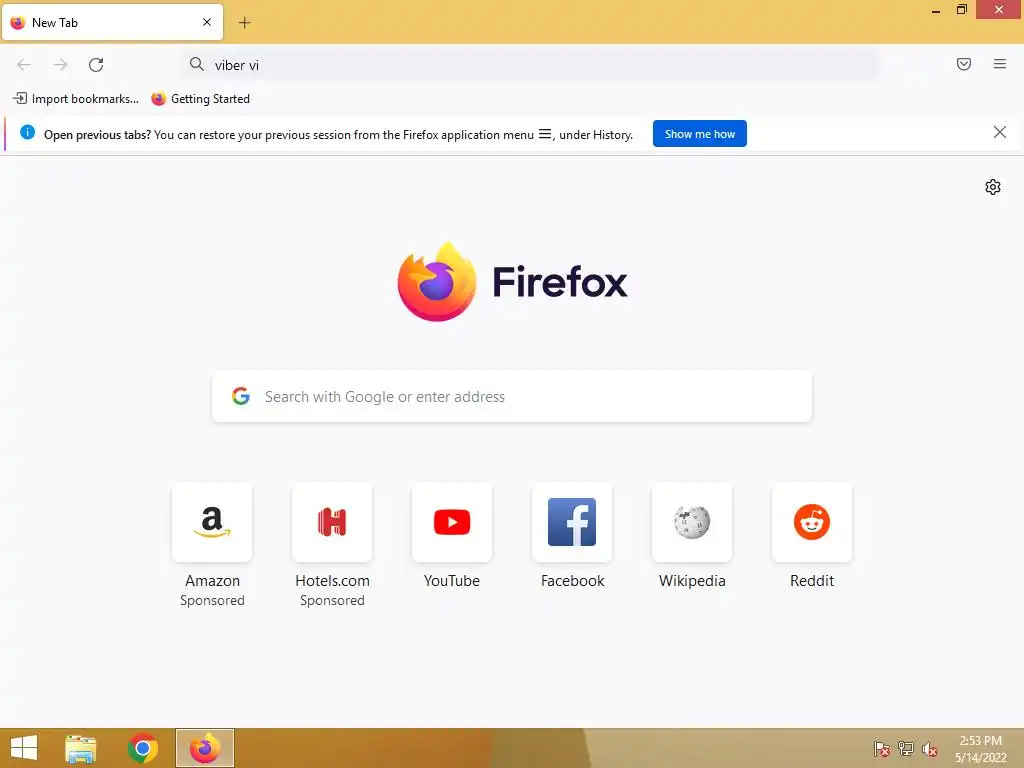The height and width of the screenshot is (768, 1024).
Task: Click the Show me how button
Action: point(699,134)
